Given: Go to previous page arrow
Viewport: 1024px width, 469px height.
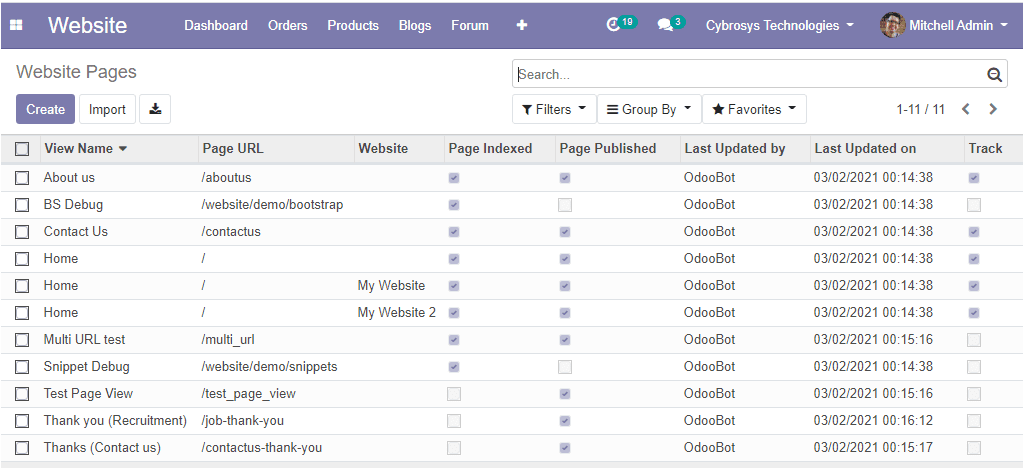Looking at the screenshot, I should pos(966,109).
